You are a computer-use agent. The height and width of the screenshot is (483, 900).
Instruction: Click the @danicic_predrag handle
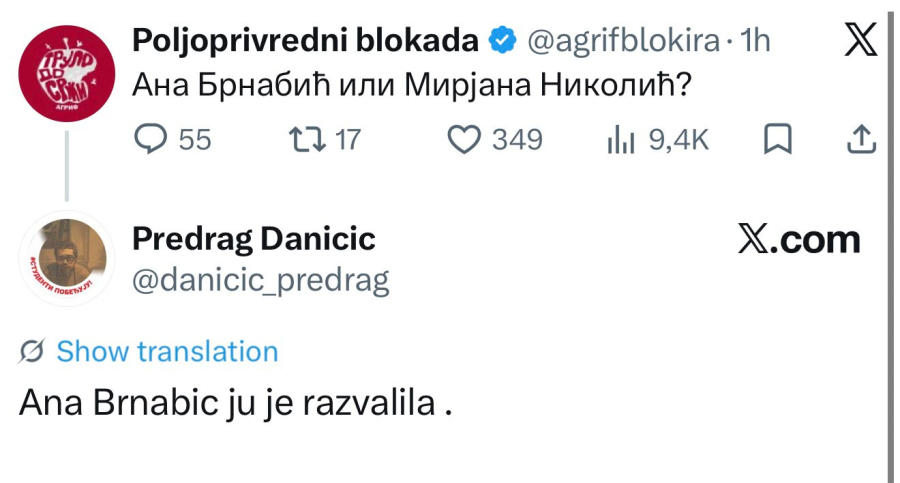point(261,281)
